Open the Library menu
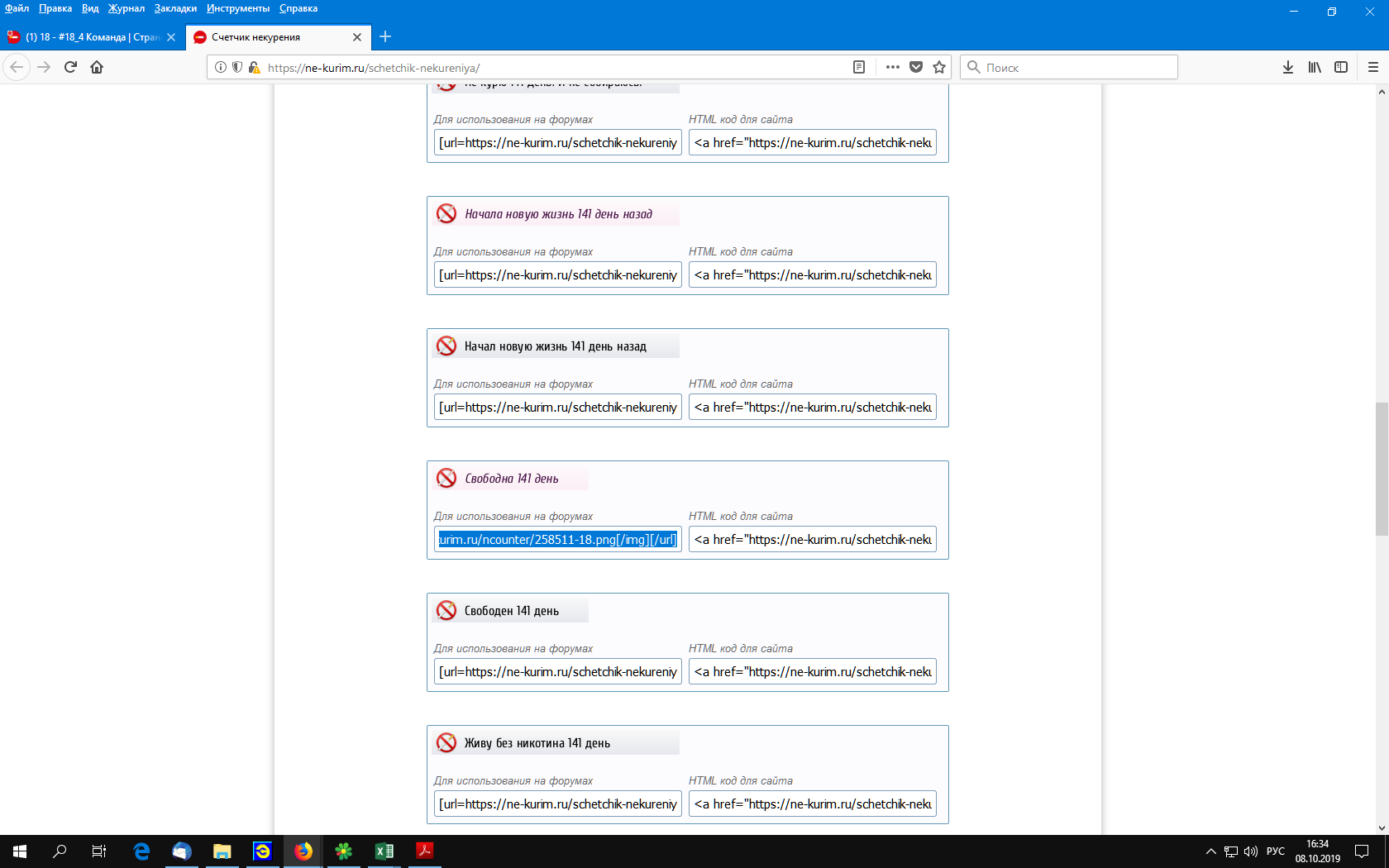The image size is (1389, 868). [x=1315, y=67]
